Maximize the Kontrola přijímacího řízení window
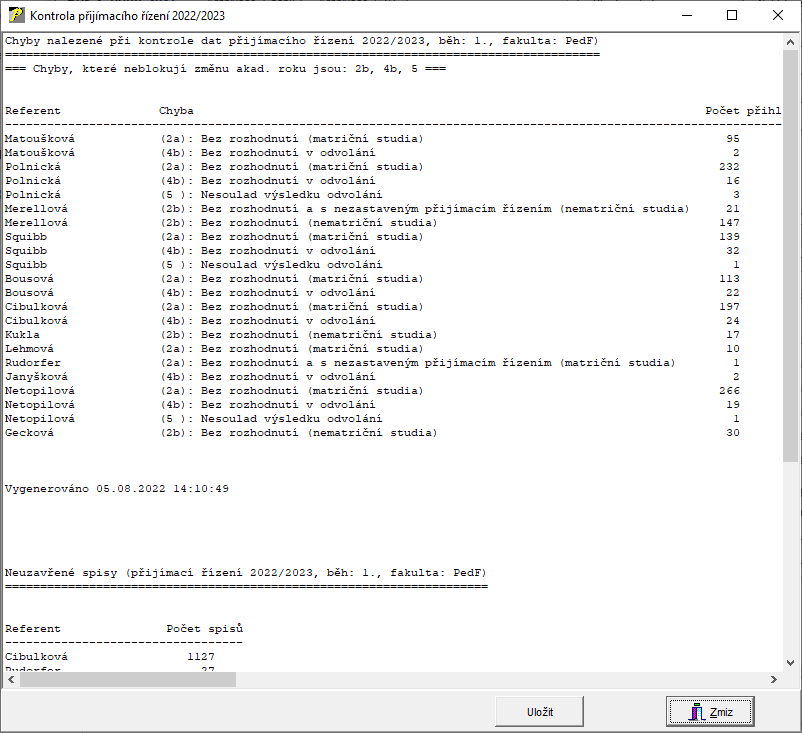This screenshot has height=733, width=802. (x=732, y=16)
